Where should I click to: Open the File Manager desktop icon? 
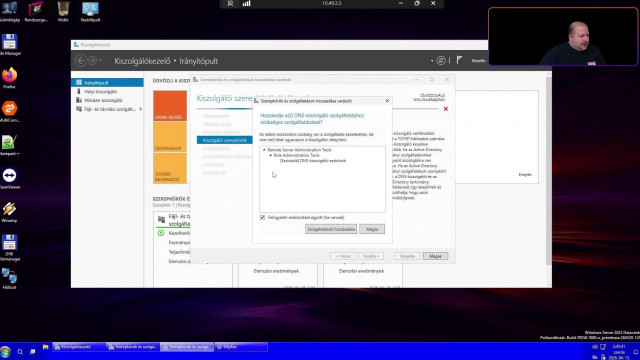pyautogui.click(x=9, y=44)
